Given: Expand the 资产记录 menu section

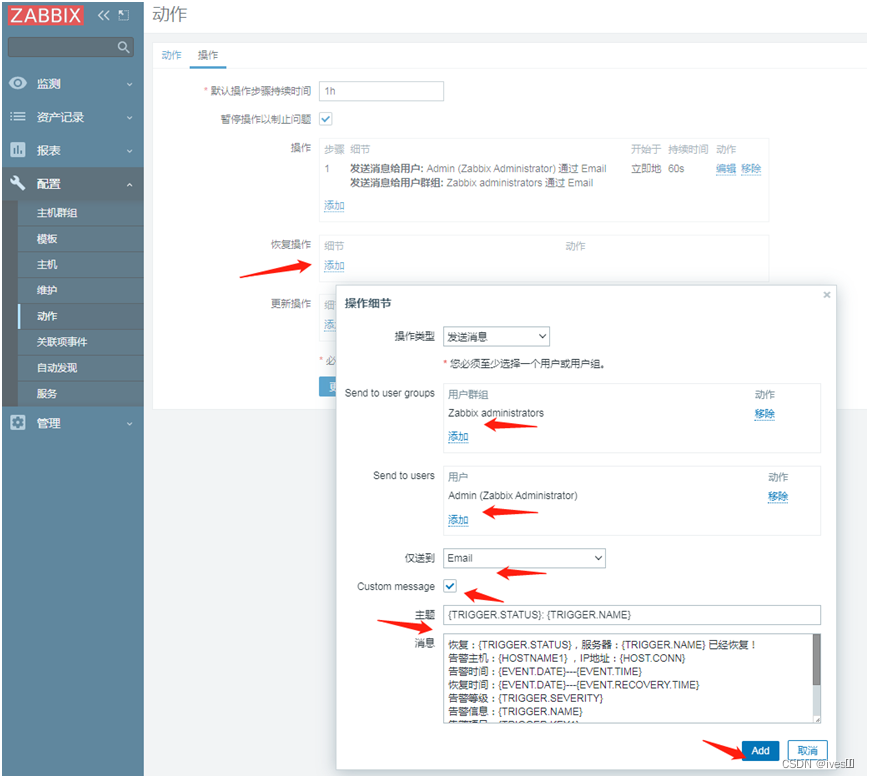Looking at the screenshot, I should tap(129, 117).
